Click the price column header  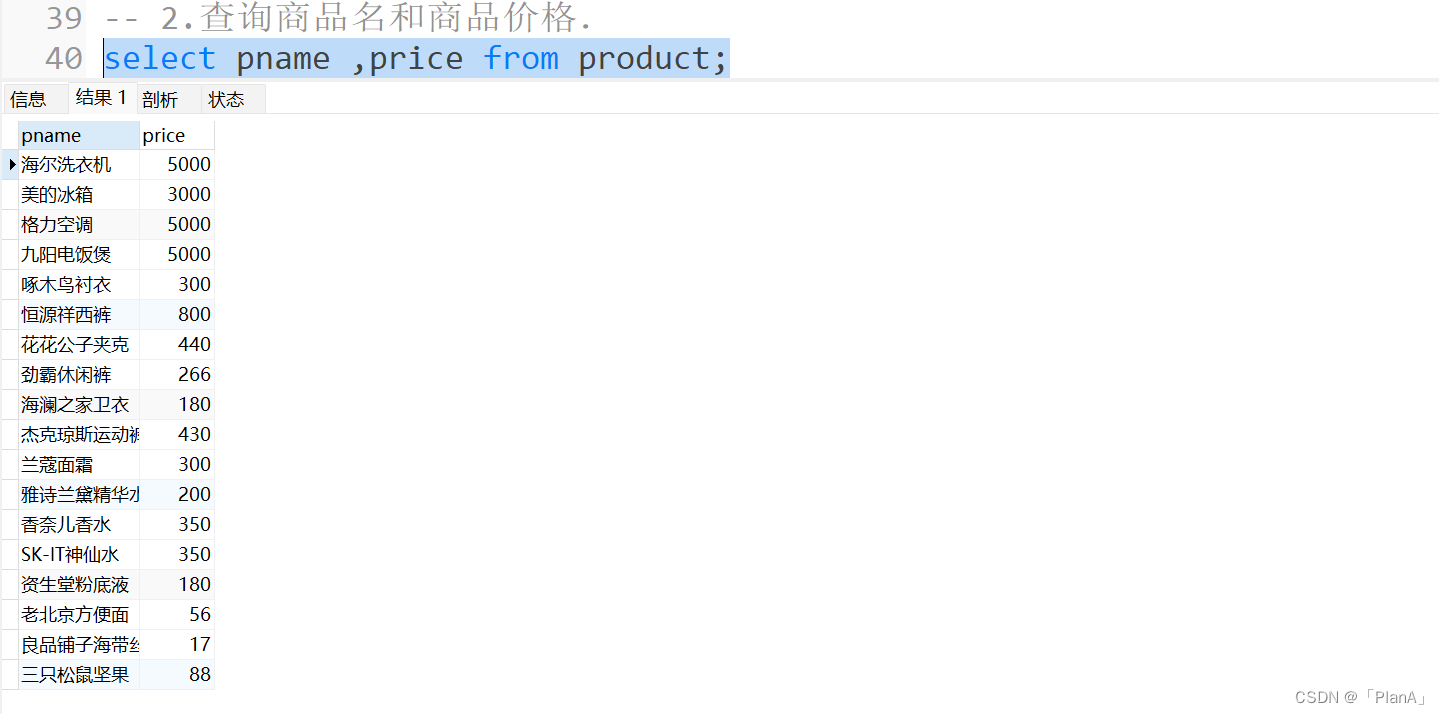click(x=177, y=136)
